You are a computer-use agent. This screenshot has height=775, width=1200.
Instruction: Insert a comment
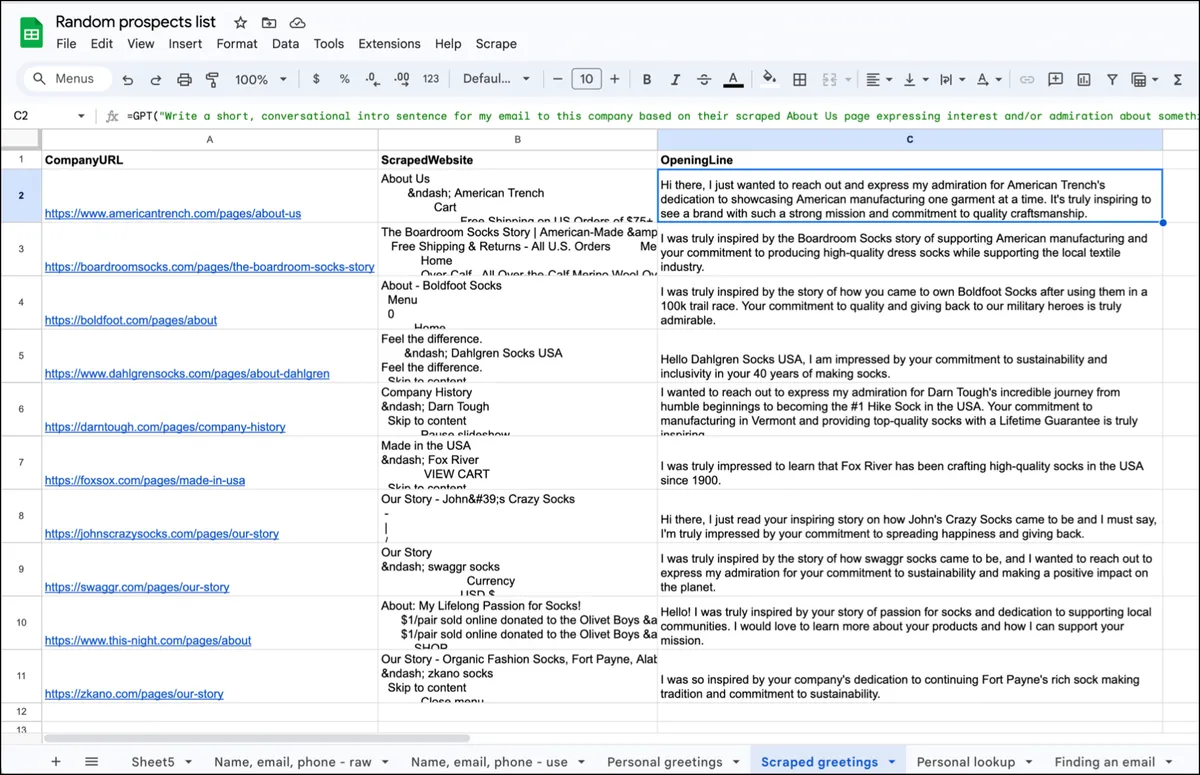coord(1055,79)
